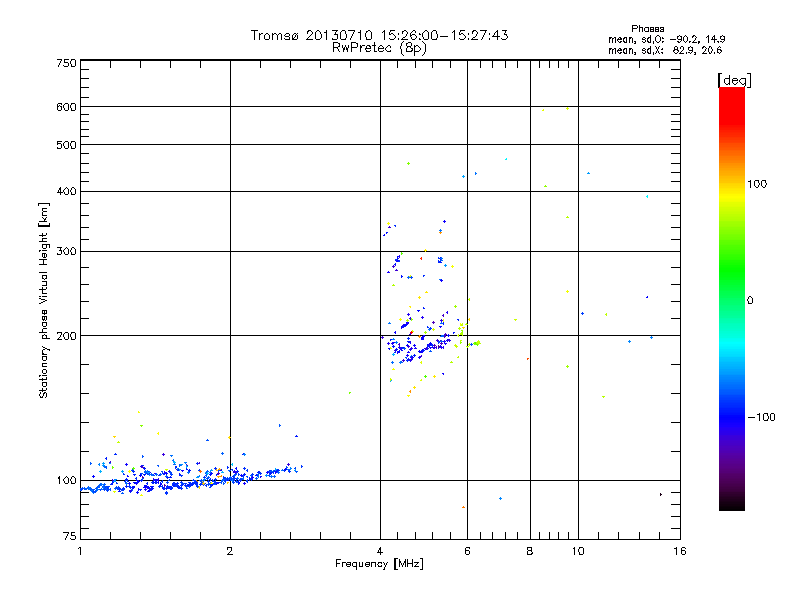
Task: Click the x-axis '4' tick label
Action: pos(380,552)
